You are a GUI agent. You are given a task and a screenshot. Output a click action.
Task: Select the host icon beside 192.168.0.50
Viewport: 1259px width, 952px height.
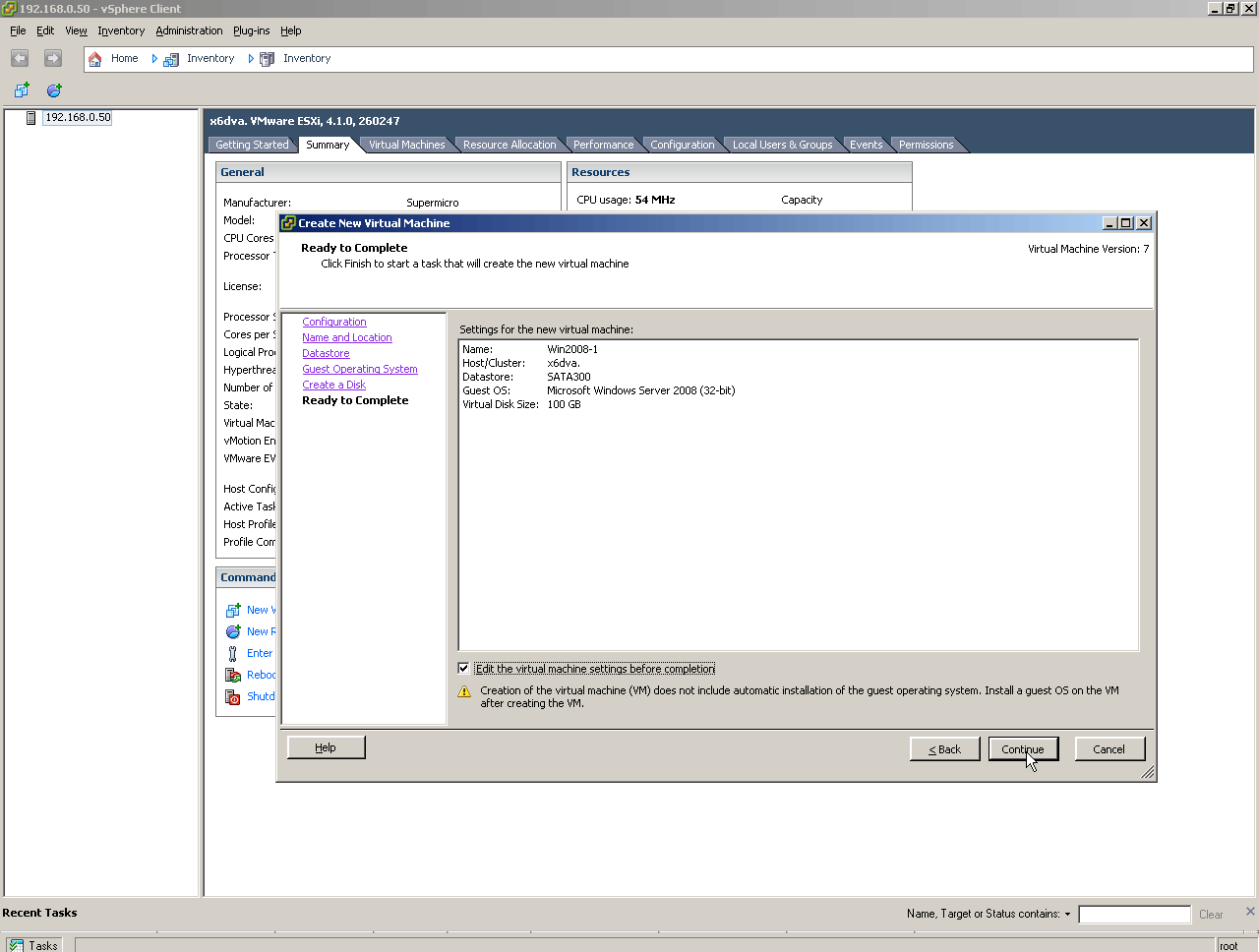31,118
